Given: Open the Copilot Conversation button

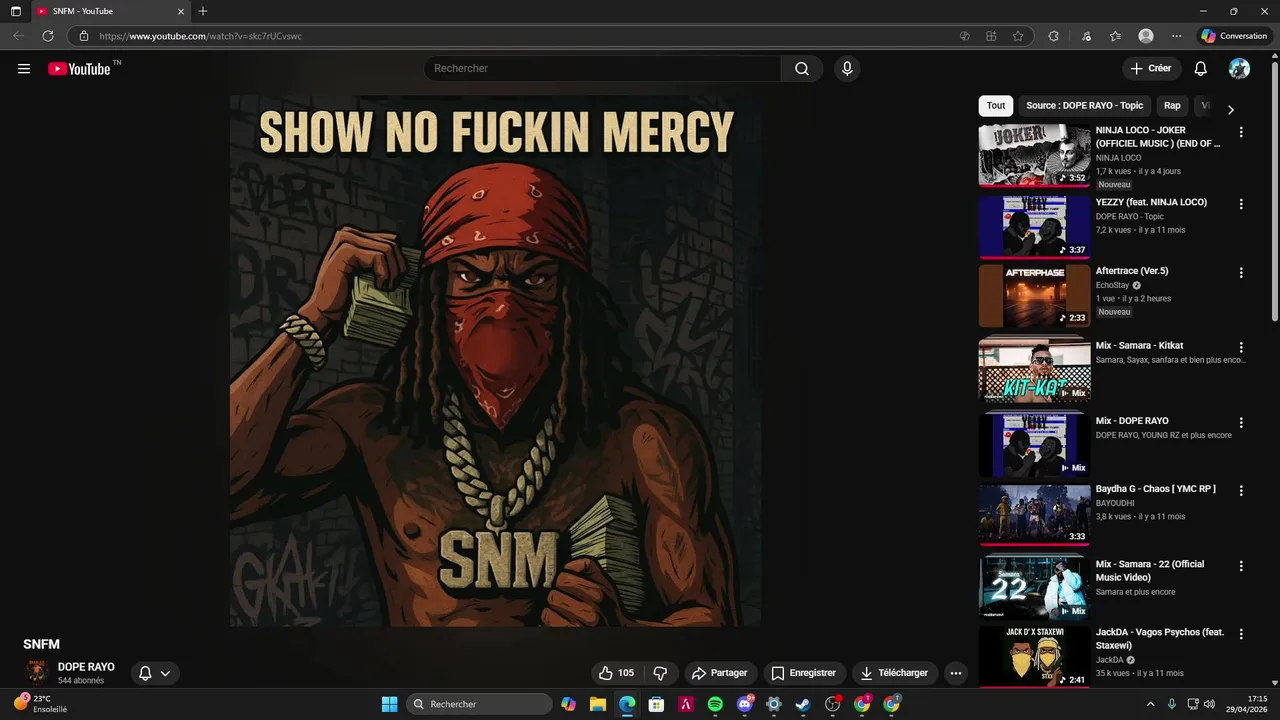Looking at the screenshot, I should coord(1234,36).
